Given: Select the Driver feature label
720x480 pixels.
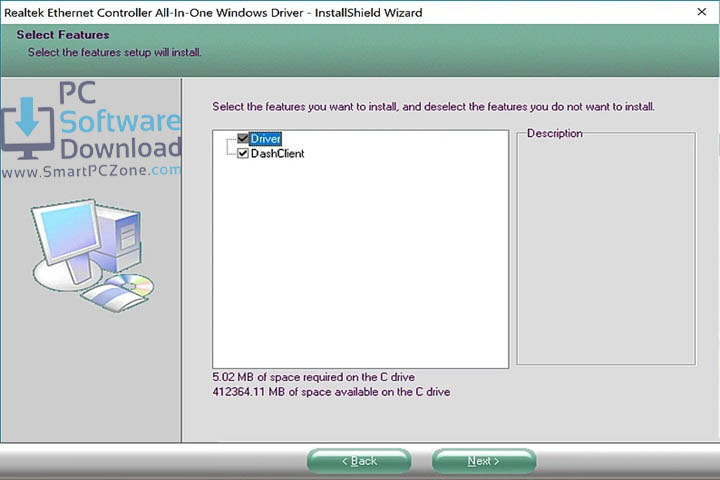Looking at the screenshot, I should coord(265,139).
